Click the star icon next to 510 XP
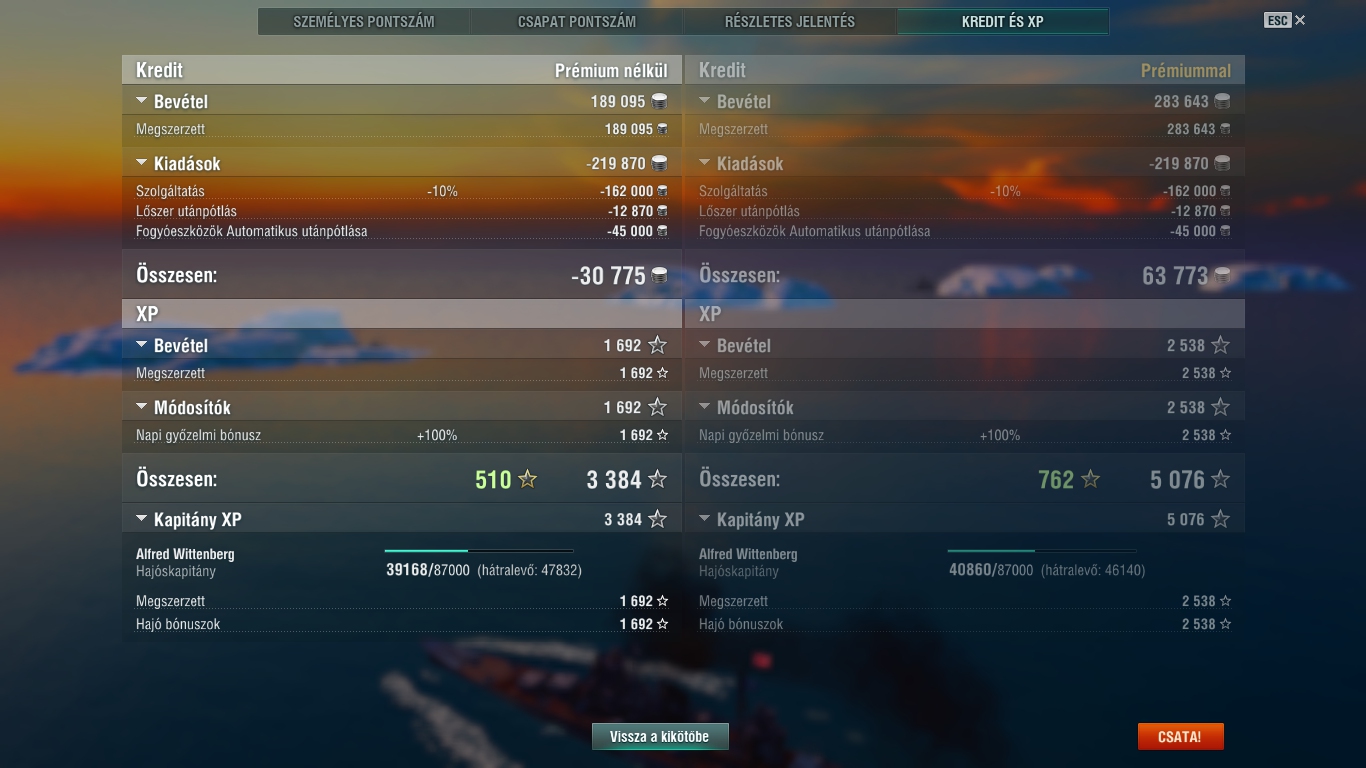 coord(528,479)
